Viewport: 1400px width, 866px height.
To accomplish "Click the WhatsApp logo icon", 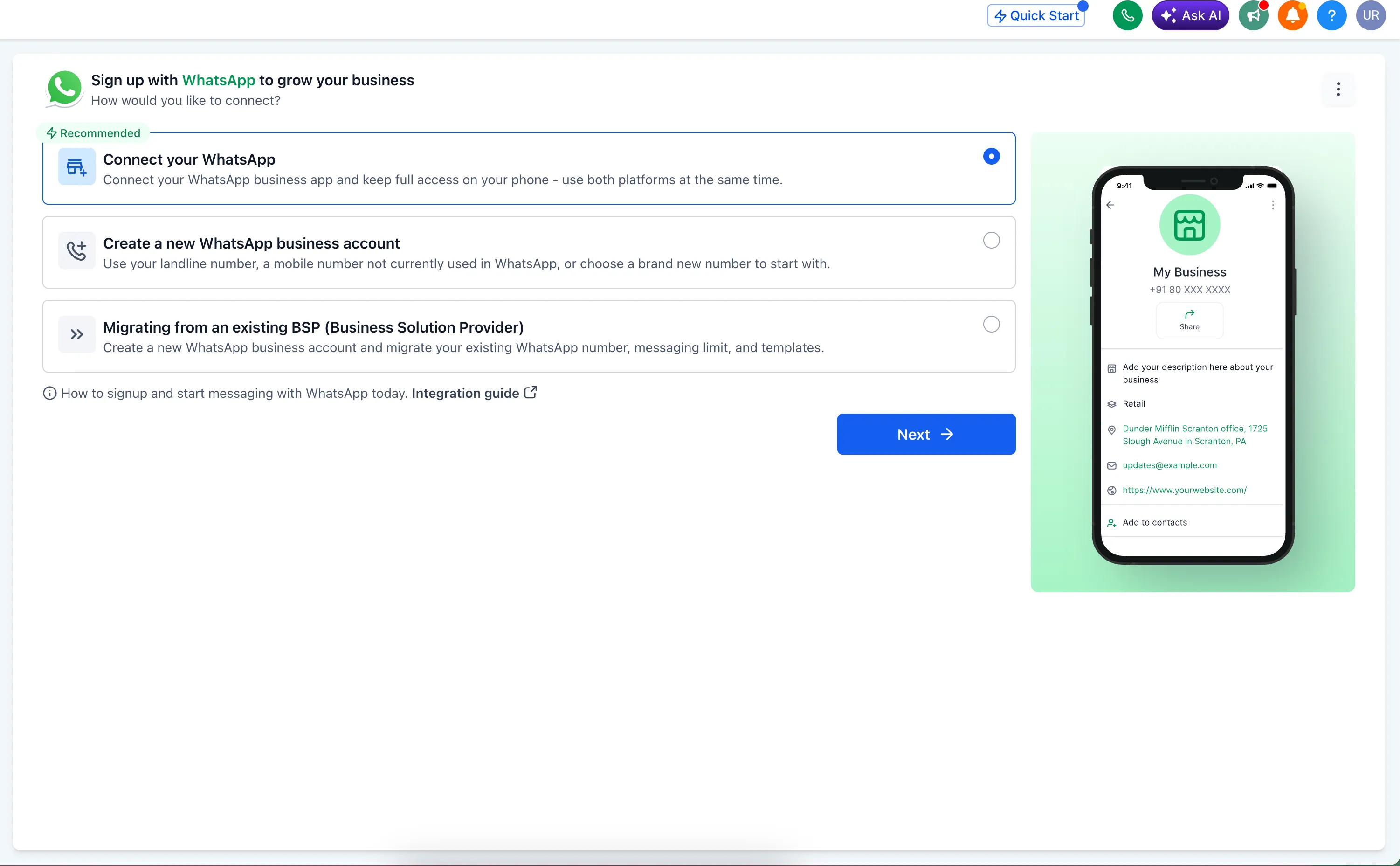I will click(64, 89).
